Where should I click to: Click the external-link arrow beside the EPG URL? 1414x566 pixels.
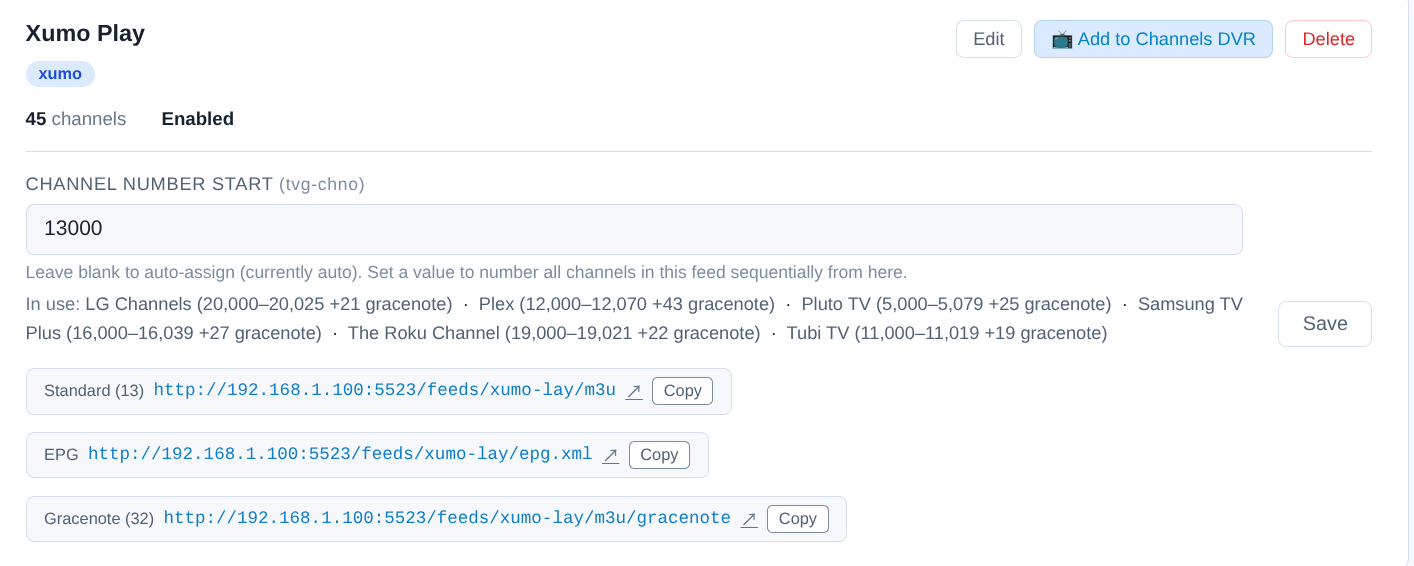[610, 455]
